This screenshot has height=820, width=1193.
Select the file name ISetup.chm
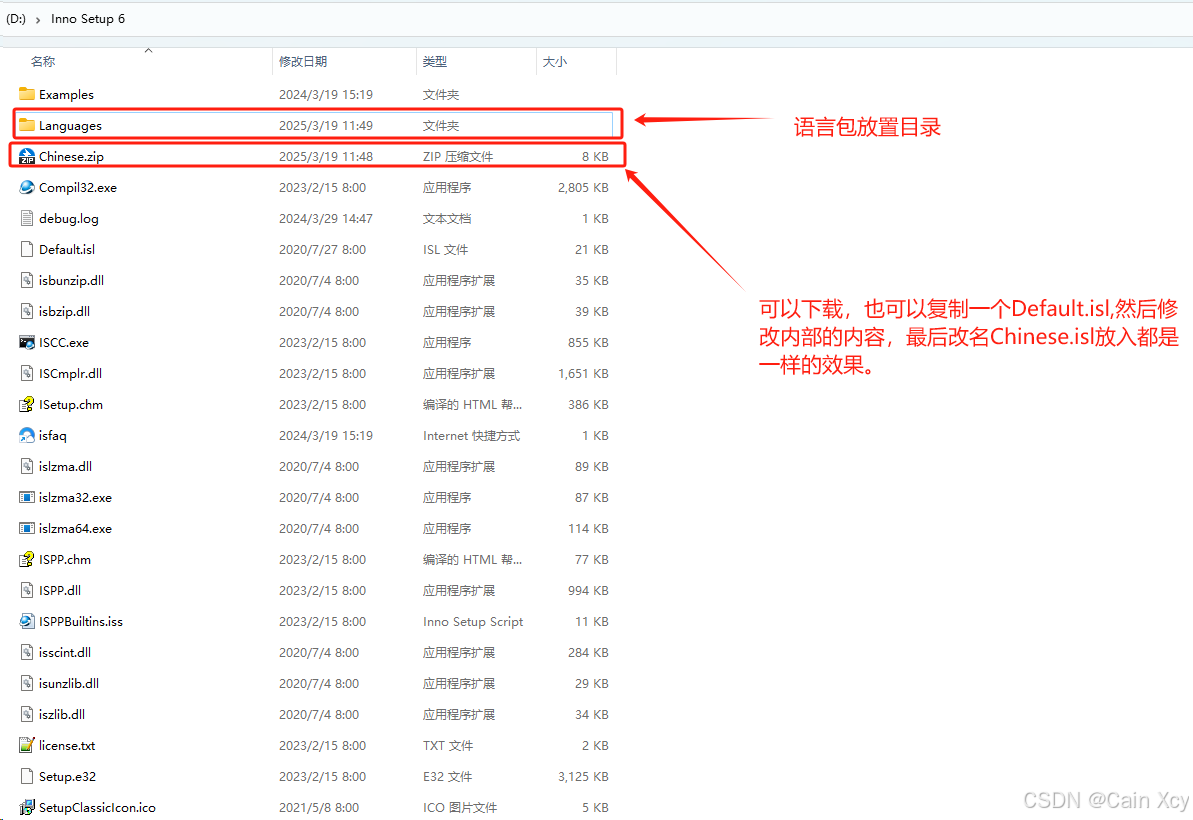[x=71, y=405]
